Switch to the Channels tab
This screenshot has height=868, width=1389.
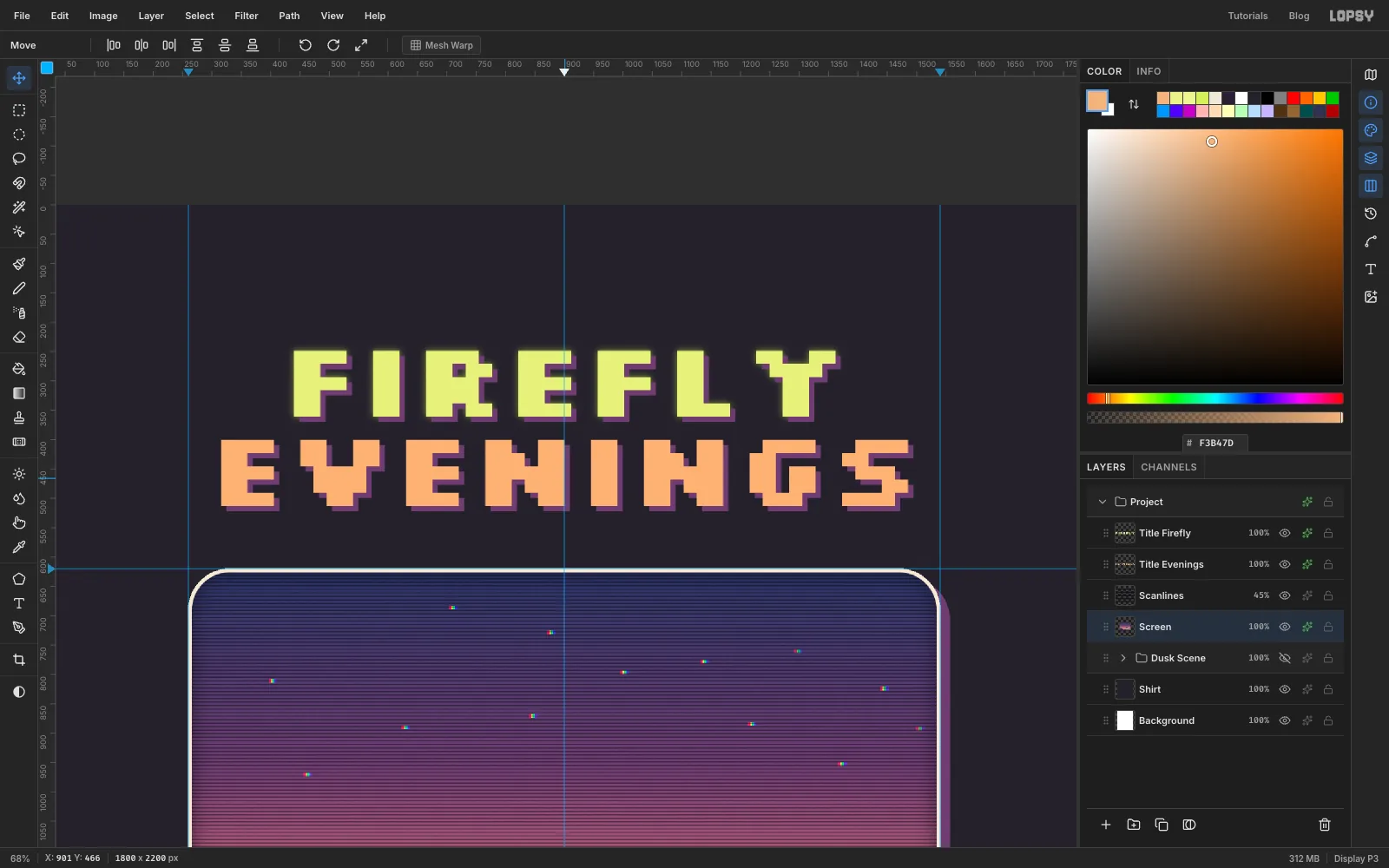click(1168, 467)
